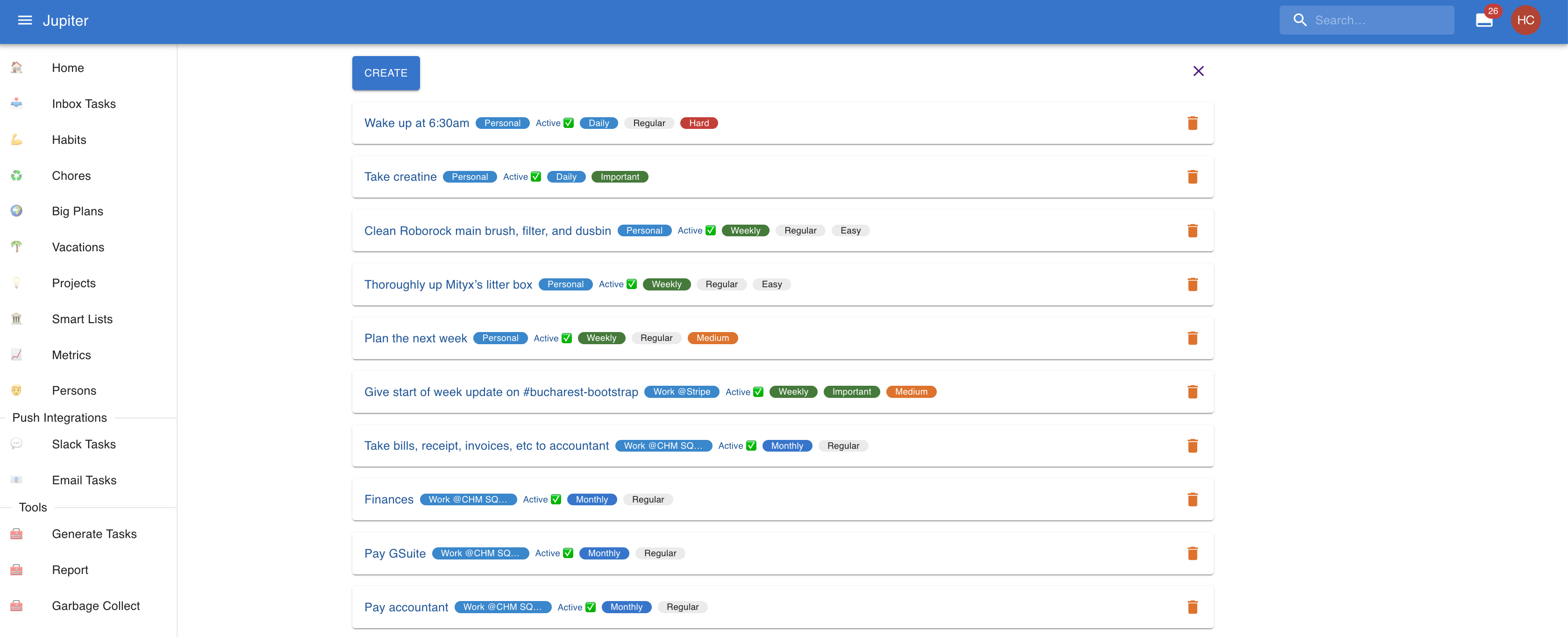Click the red Hard difficulty tag
1568x637 pixels.
tap(698, 123)
